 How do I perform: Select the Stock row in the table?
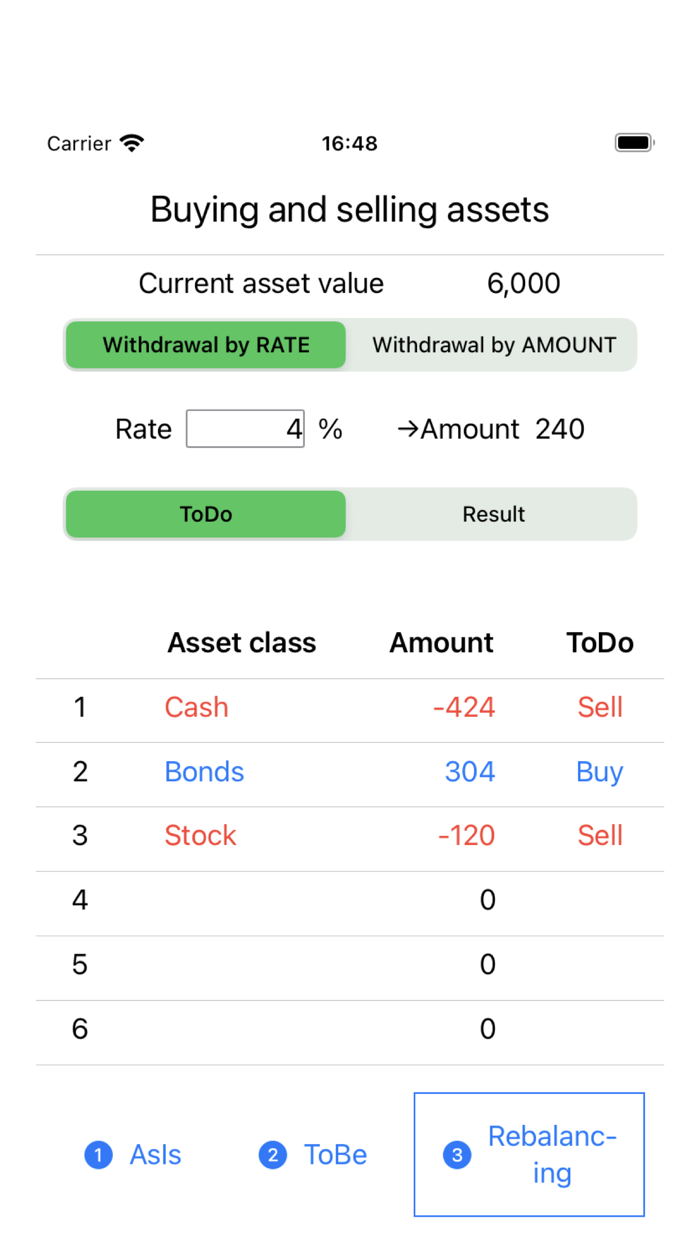click(200, 835)
